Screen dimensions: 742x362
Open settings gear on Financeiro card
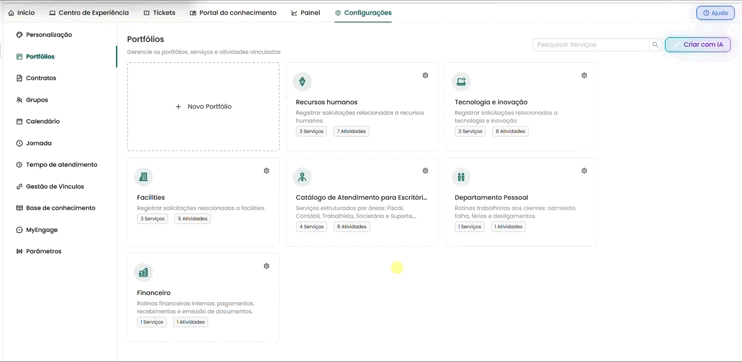[266, 266]
